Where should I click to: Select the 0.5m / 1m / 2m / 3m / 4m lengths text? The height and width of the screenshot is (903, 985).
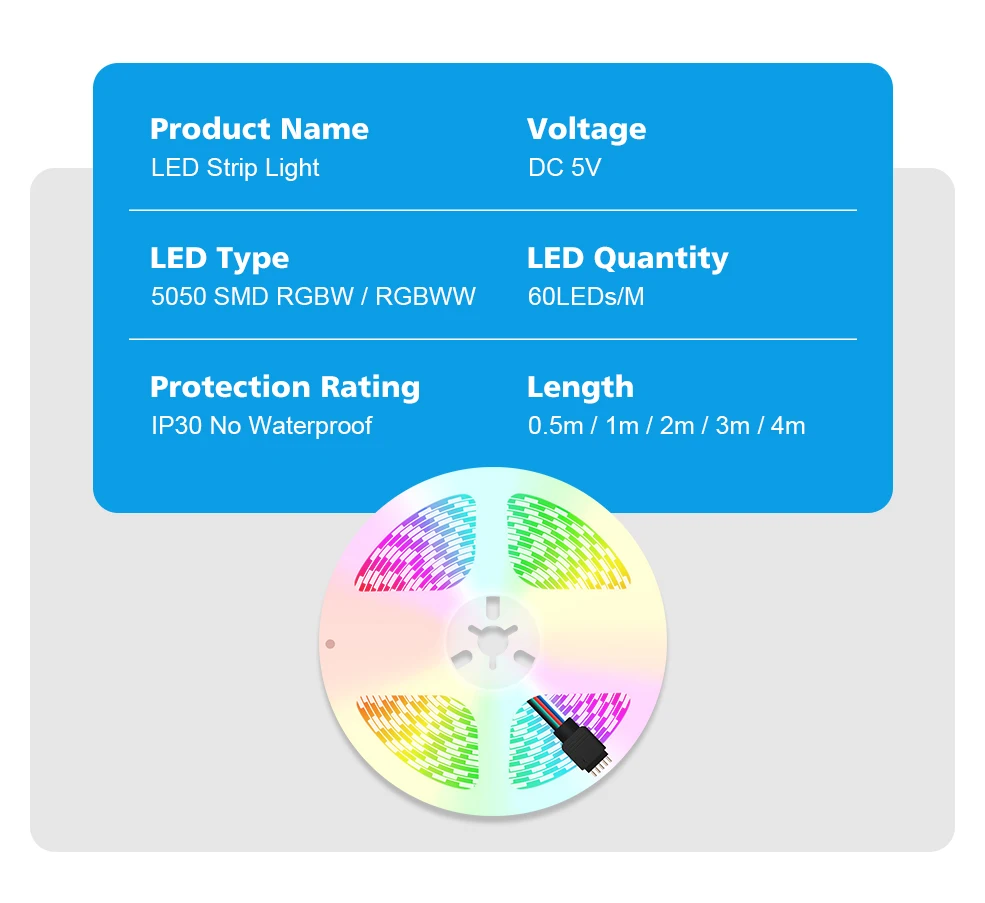(x=666, y=426)
